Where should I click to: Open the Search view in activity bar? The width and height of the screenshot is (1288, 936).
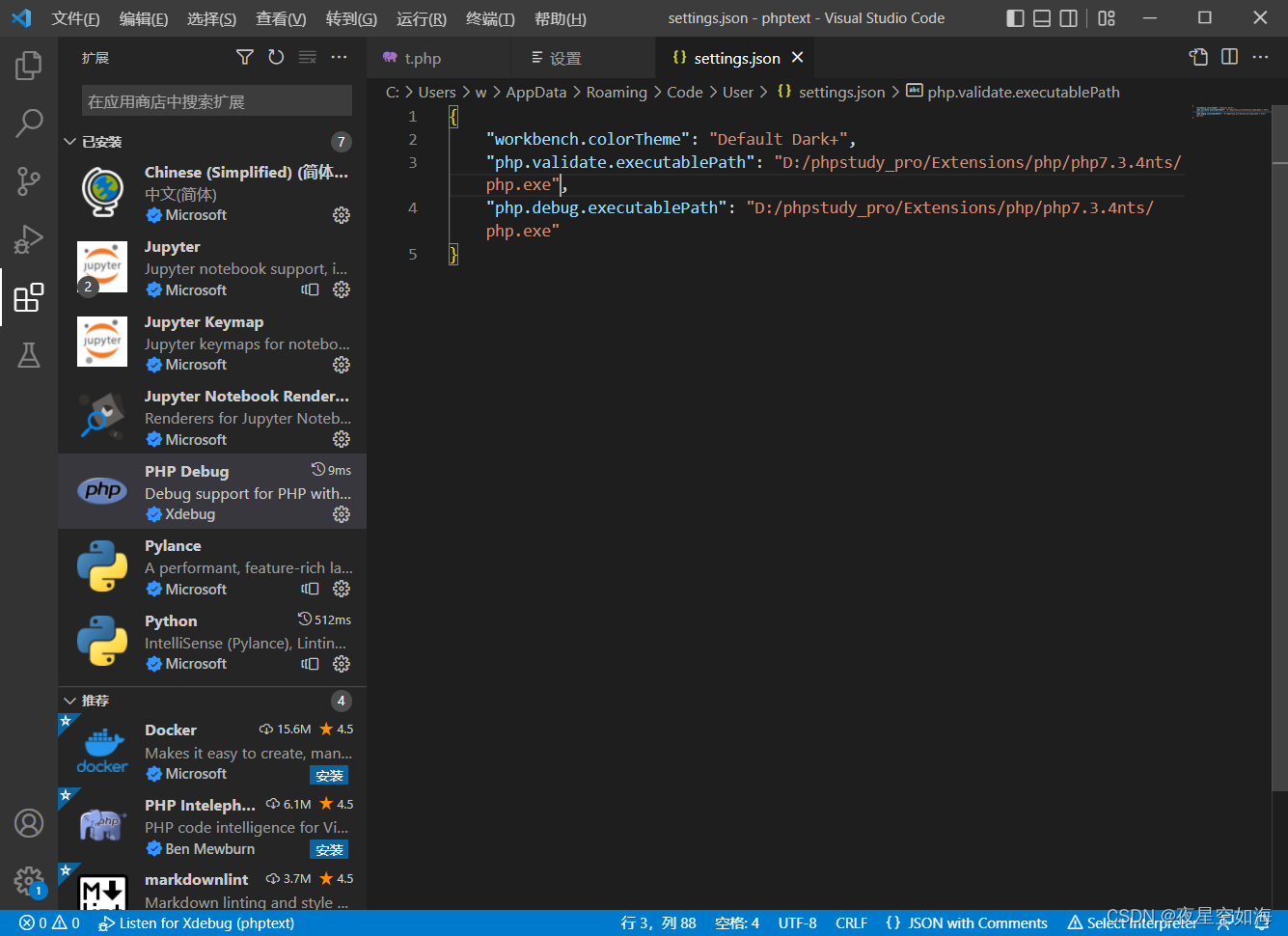click(29, 123)
